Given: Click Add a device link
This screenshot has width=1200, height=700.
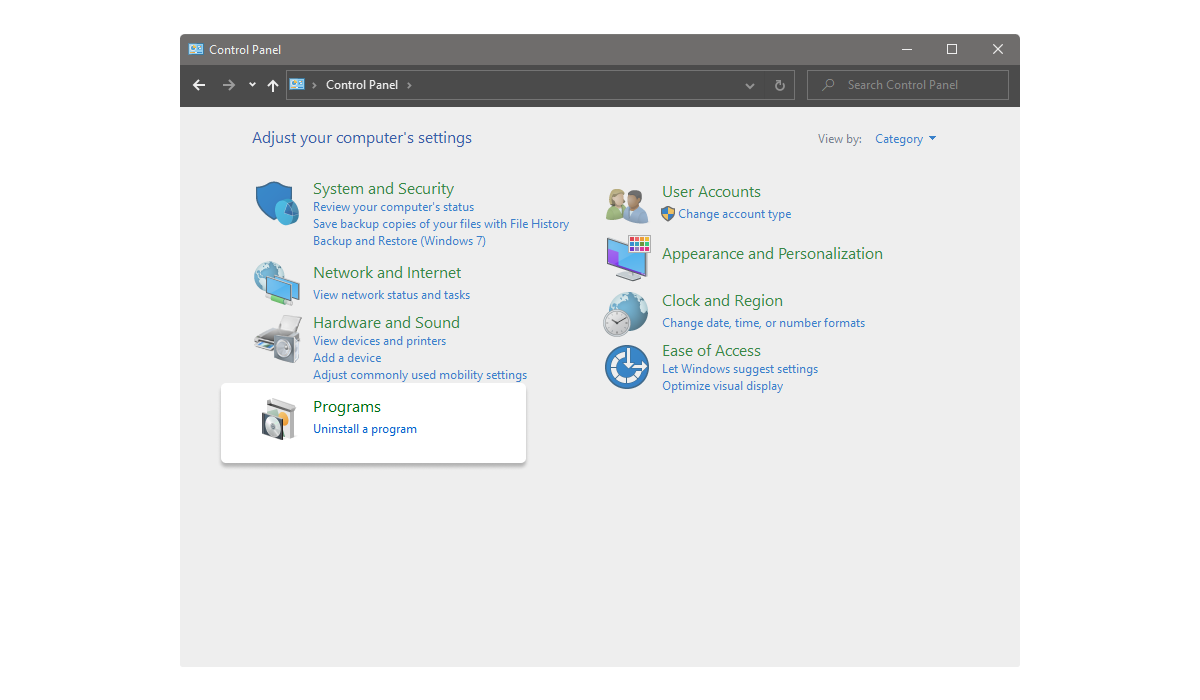Looking at the screenshot, I should [347, 358].
